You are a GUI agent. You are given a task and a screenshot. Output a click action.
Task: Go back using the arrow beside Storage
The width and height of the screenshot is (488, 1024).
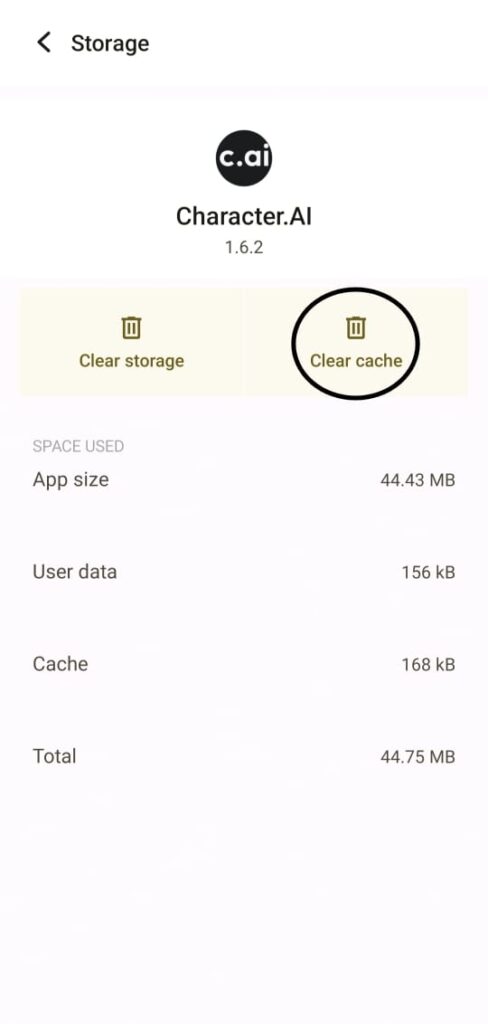(44, 43)
